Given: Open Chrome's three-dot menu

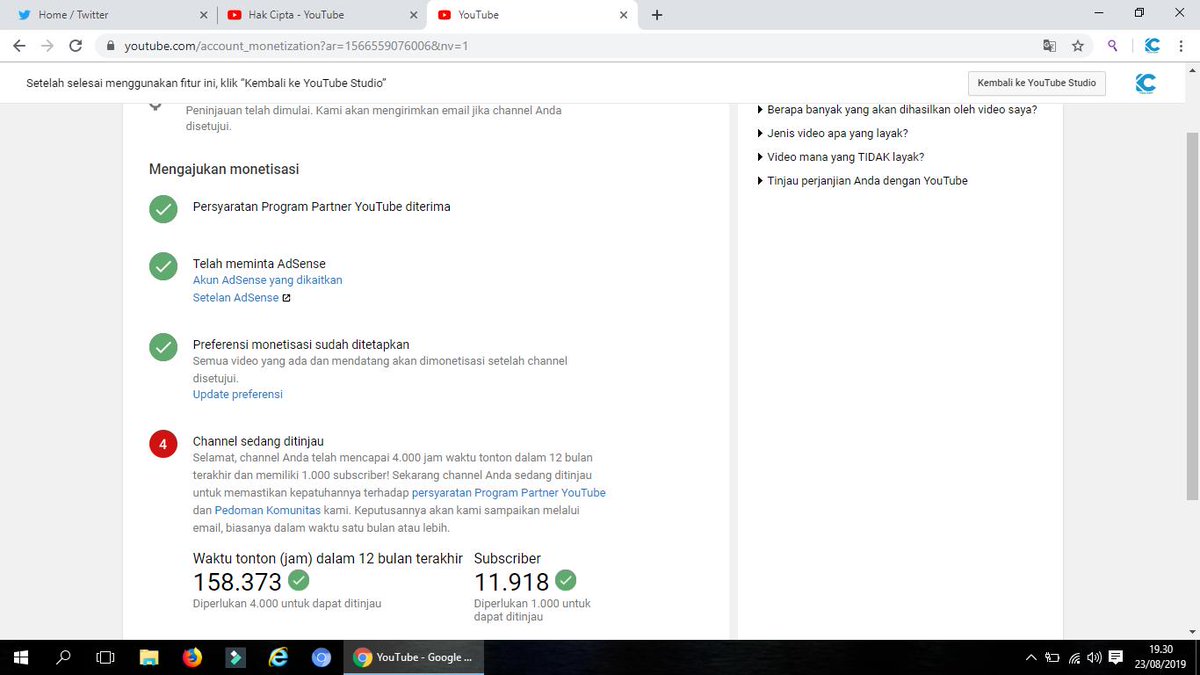Looking at the screenshot, I should pyautogui.click(x=1181, y=46).
